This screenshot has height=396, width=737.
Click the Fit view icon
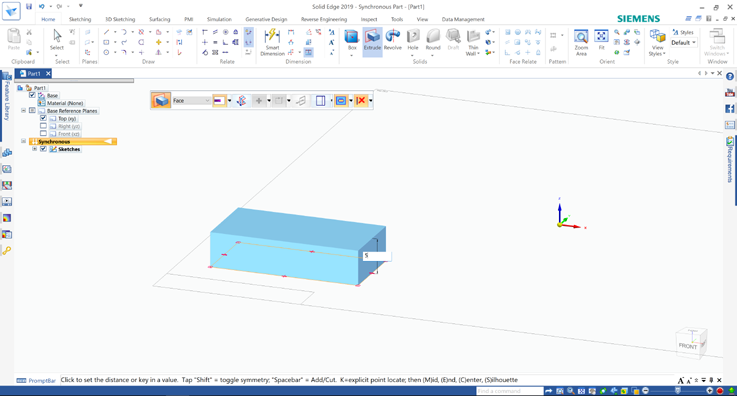click(601, 40)
